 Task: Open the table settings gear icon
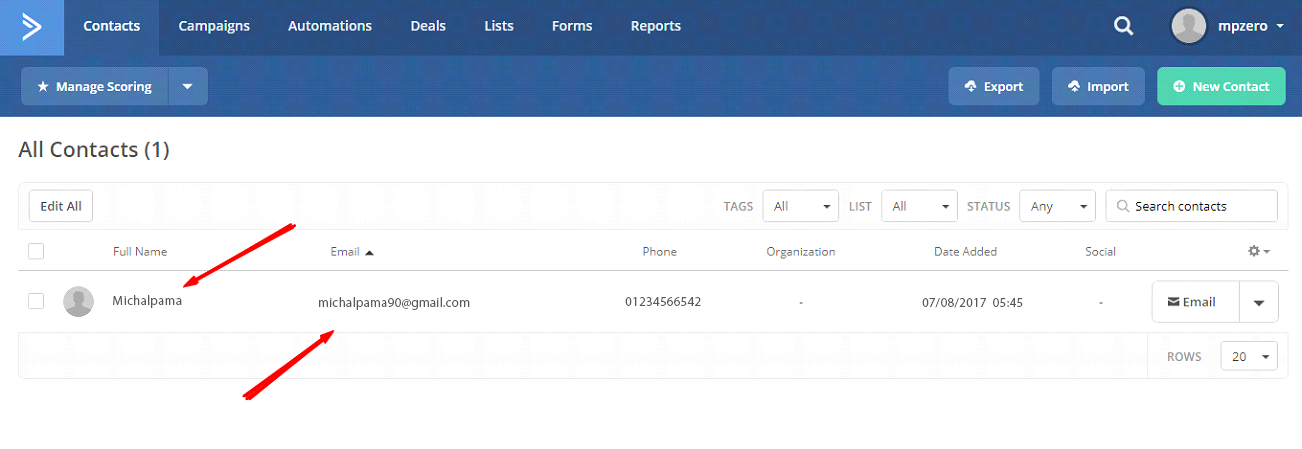(x=1258, y=251)
